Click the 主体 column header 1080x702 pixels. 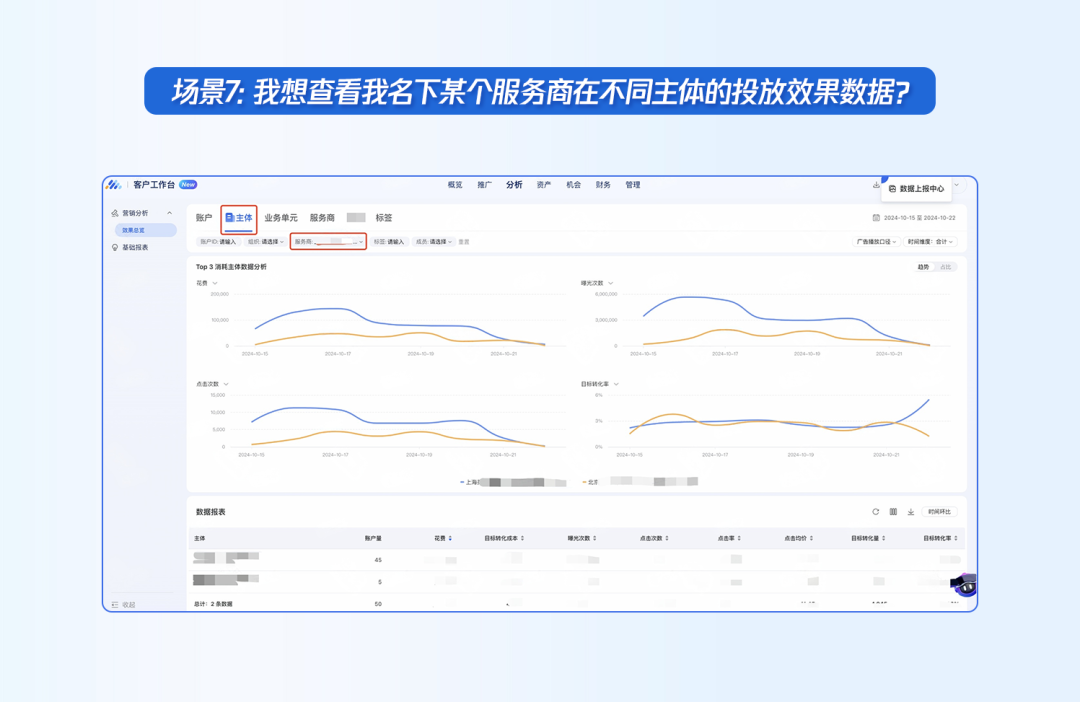[200, 539]
